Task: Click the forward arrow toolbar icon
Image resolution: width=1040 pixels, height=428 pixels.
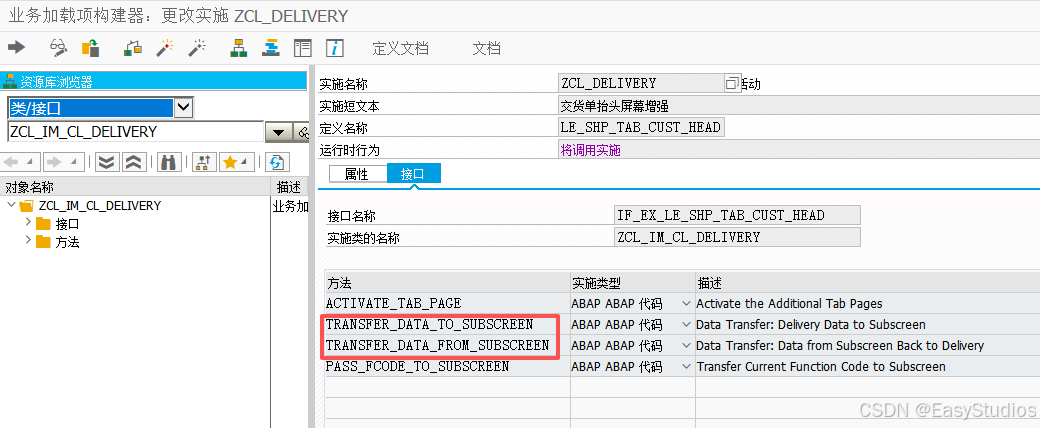Action: 16,48
